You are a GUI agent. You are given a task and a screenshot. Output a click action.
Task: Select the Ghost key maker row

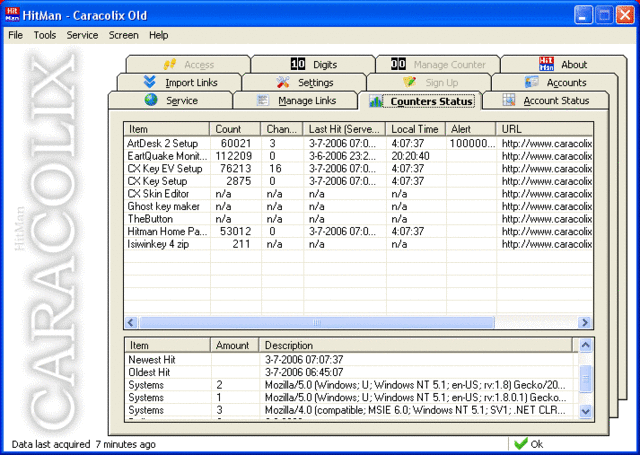tap(358, 206)
